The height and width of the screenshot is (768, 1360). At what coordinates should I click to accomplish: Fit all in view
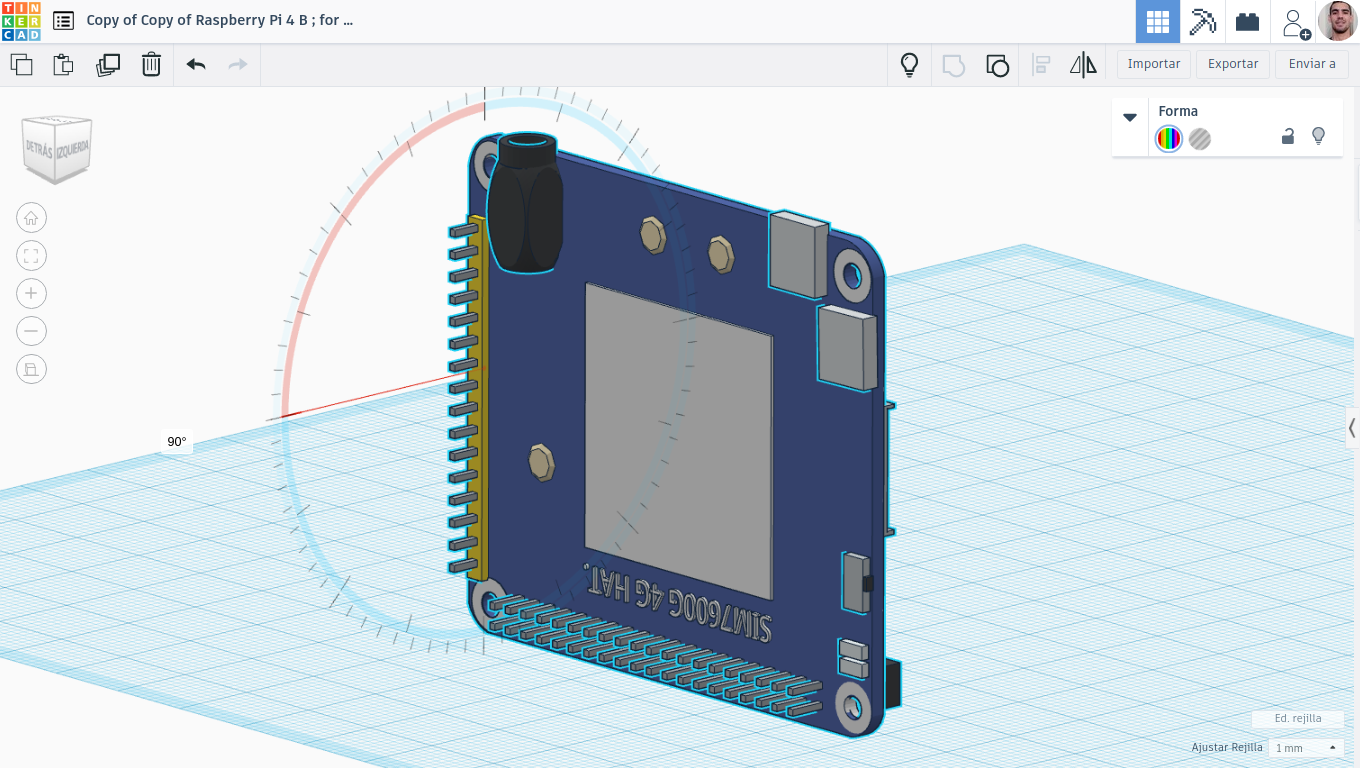(31, 256)
